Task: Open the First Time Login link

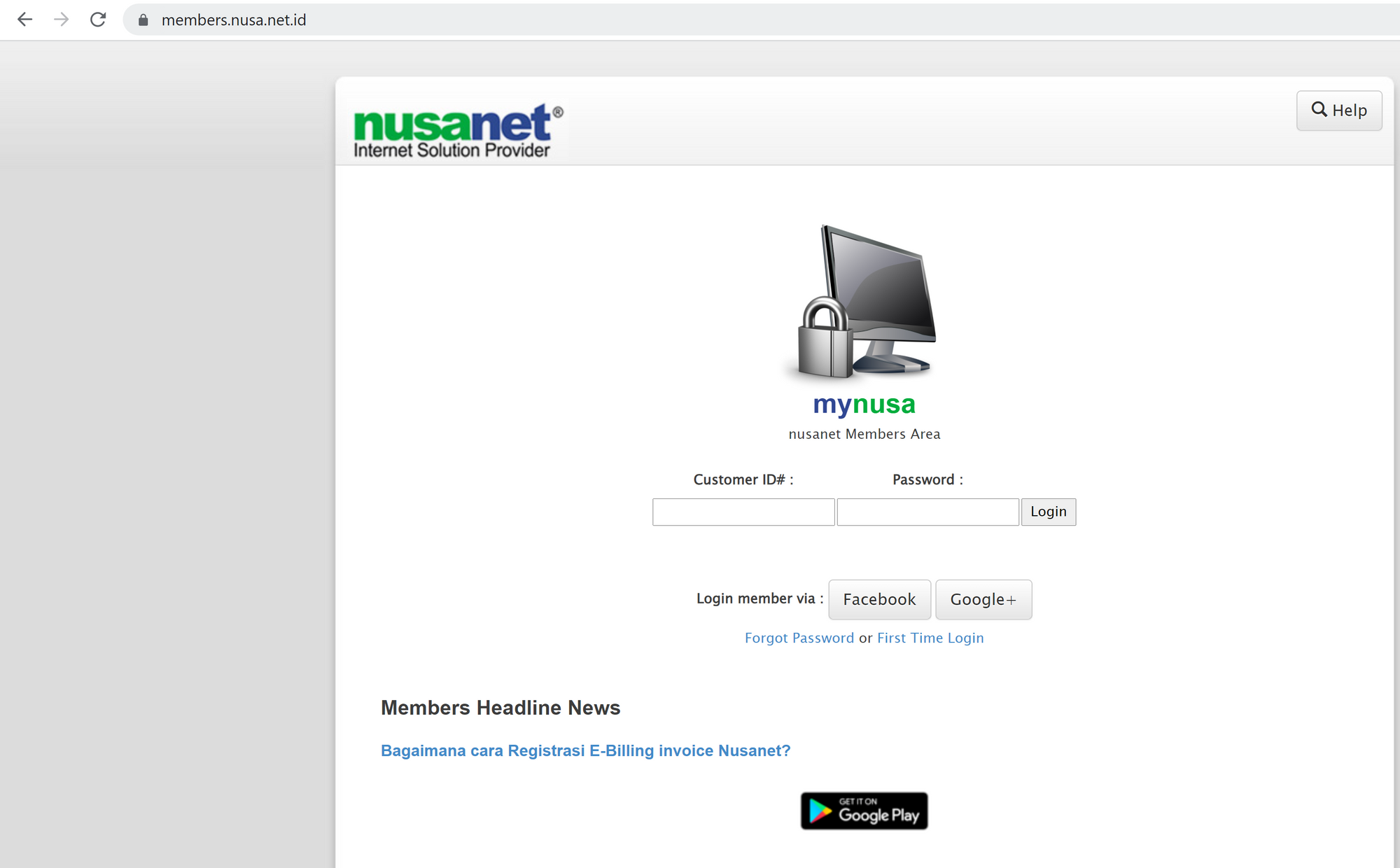Action: click(930, 638)
